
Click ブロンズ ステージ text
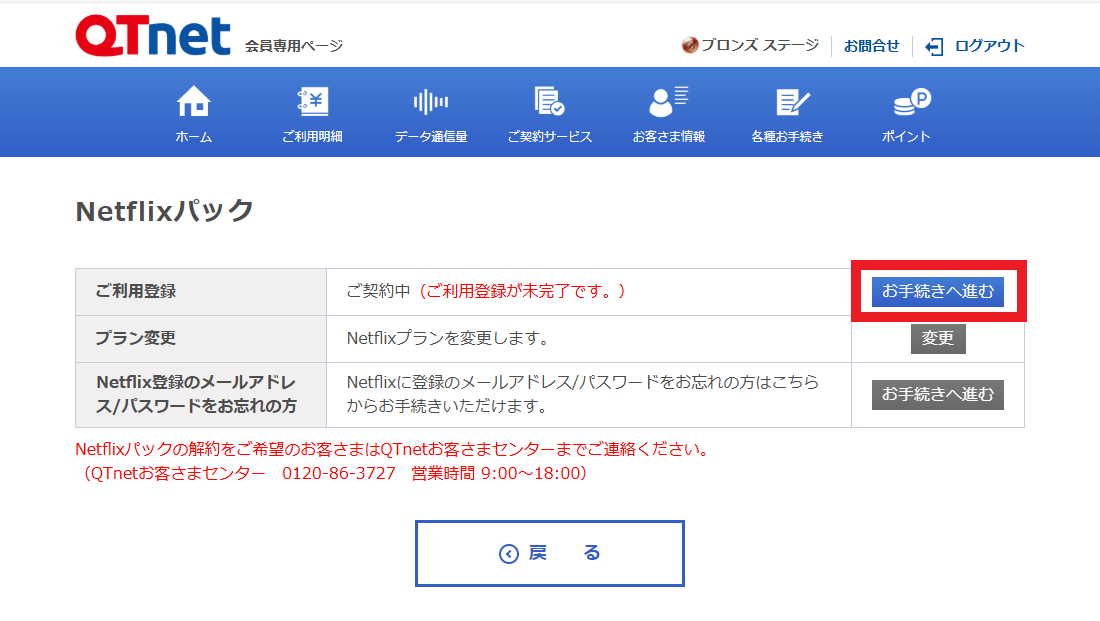[x=760, y=45]
